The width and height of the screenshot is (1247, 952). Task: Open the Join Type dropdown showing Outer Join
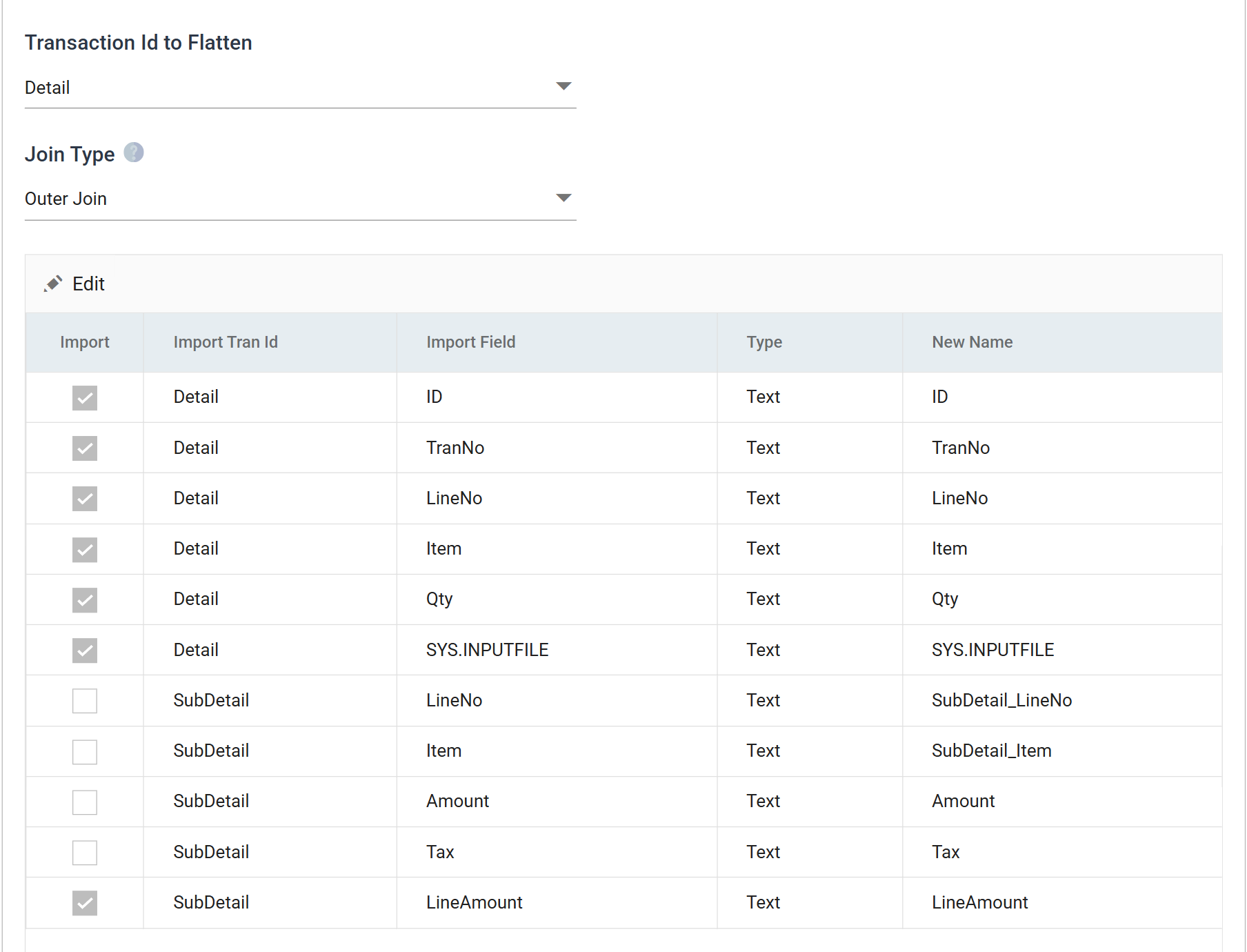(300, 199)
